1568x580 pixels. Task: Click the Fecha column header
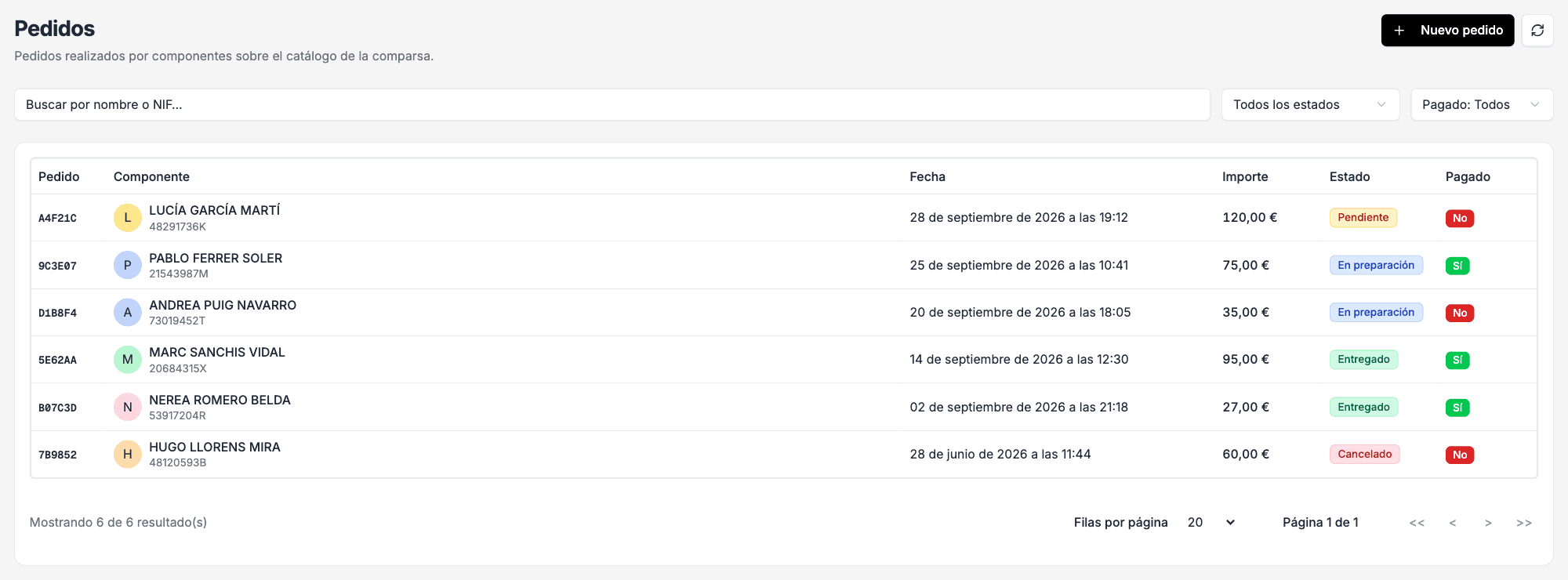(927, 177)
